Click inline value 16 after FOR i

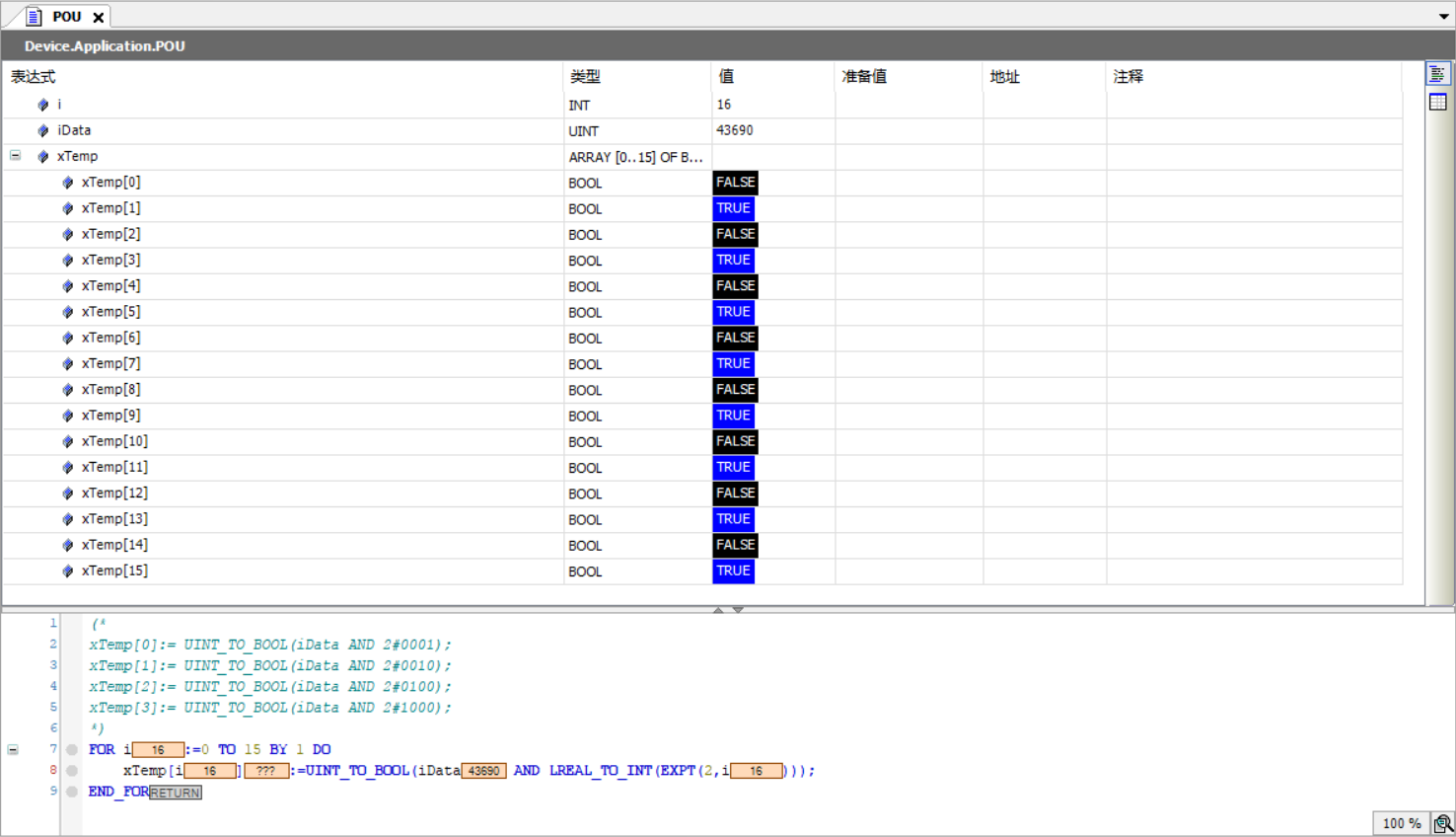tap(158, 750)
